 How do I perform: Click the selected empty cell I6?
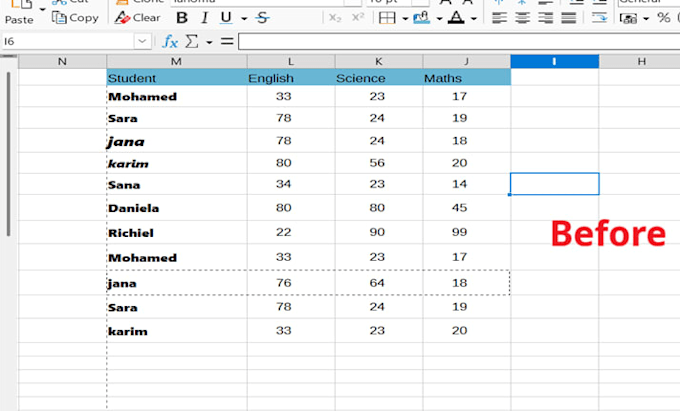[555, 184]
